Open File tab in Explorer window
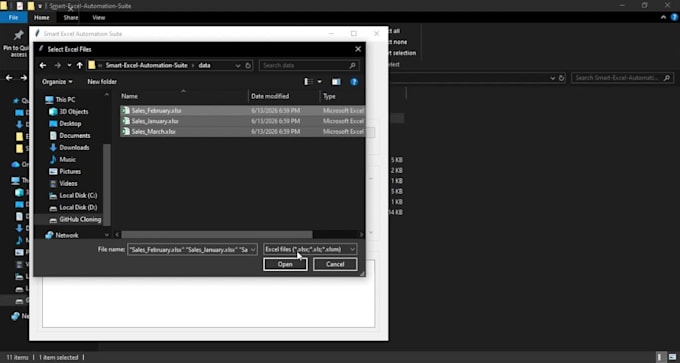680x363 pixels. [x=13, y=17]
